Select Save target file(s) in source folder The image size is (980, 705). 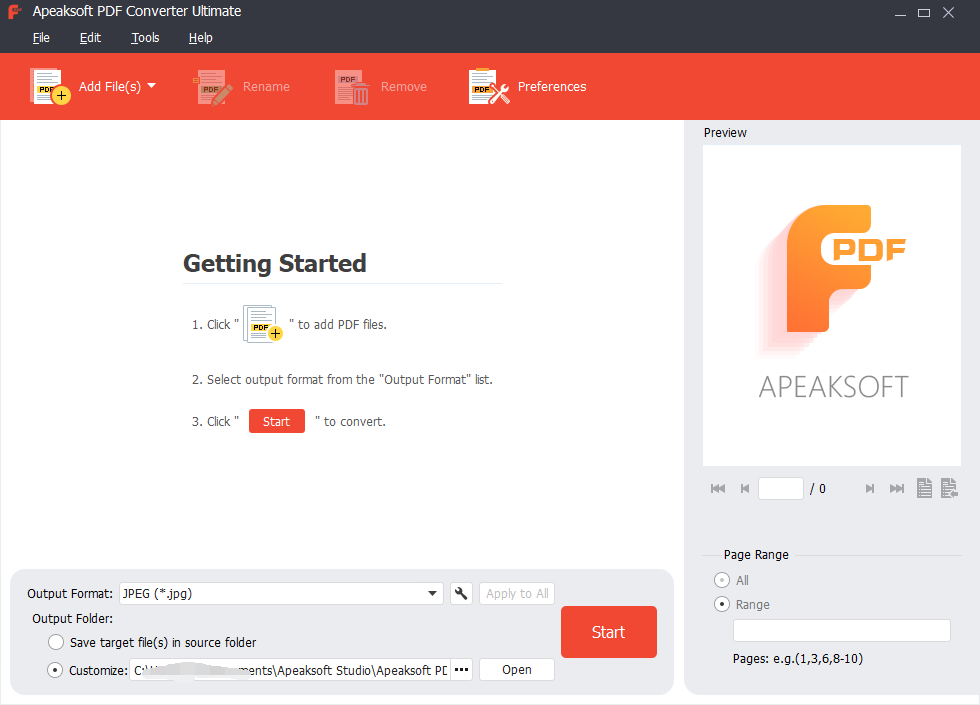56,642
